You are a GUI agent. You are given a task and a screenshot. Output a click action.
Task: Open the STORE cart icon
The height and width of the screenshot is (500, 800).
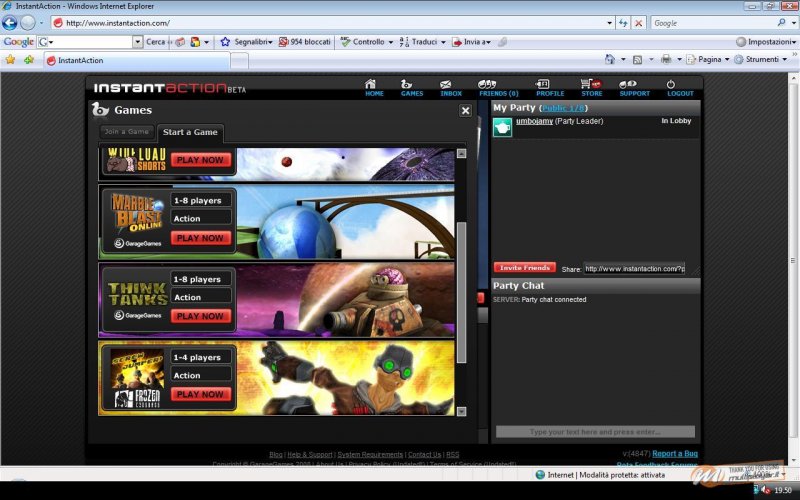pos(591,87)
